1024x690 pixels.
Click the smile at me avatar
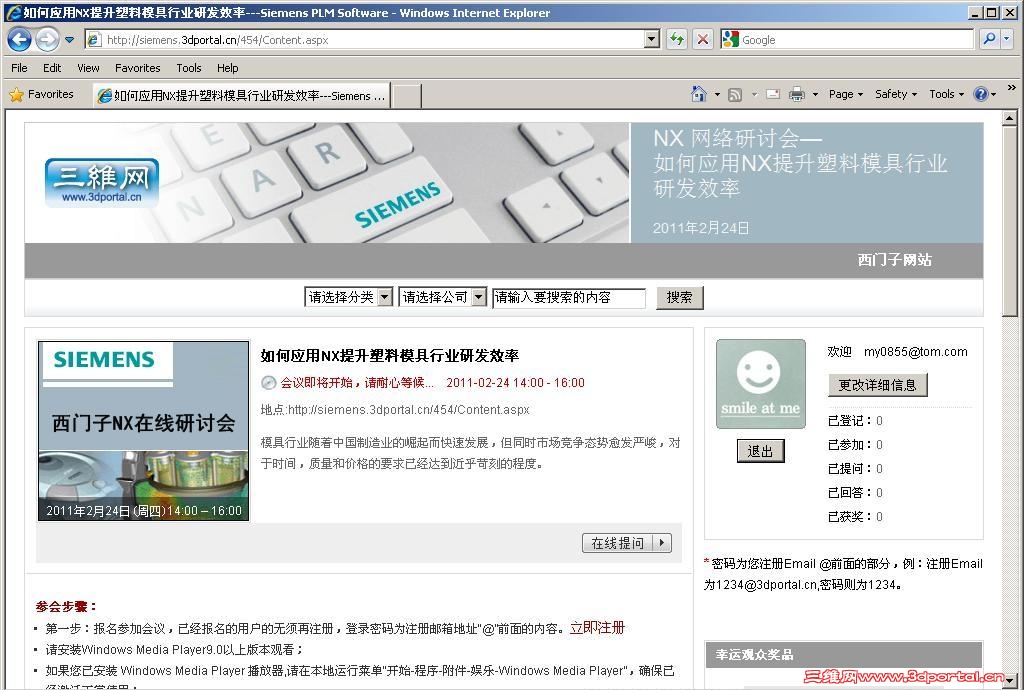(761, 384)
